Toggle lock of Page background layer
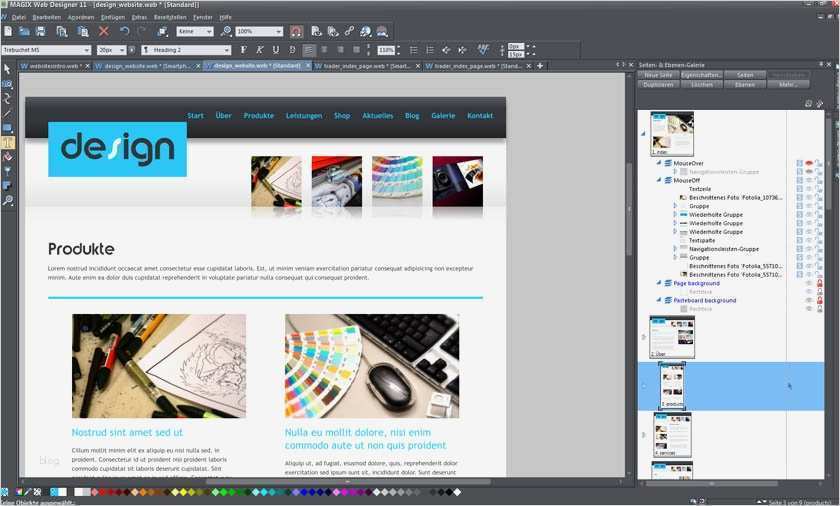 click(x=819, y=283)
